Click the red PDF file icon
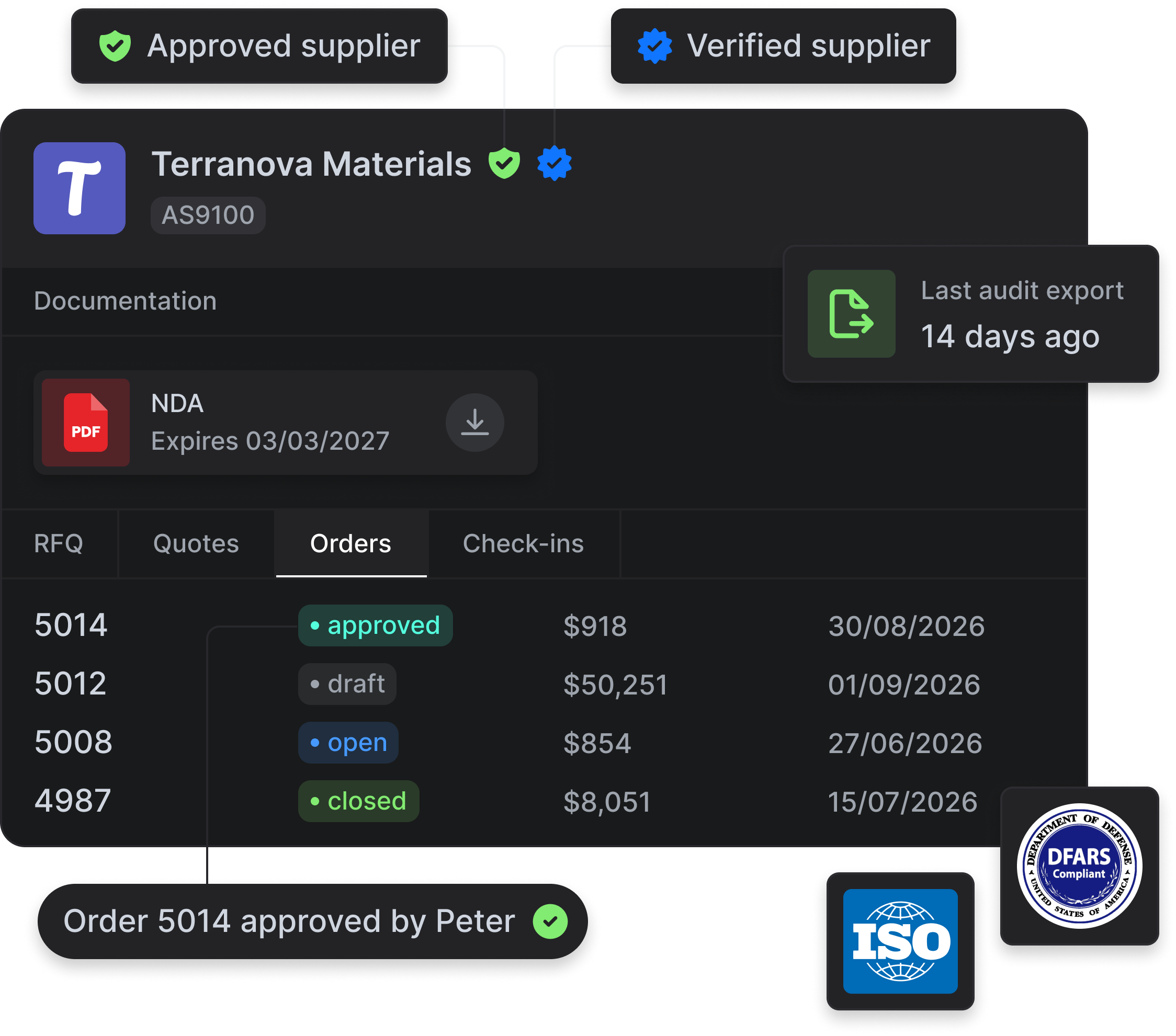Screen dimensions: 1176x1036 pyautogui.click(x=86, y=422)
